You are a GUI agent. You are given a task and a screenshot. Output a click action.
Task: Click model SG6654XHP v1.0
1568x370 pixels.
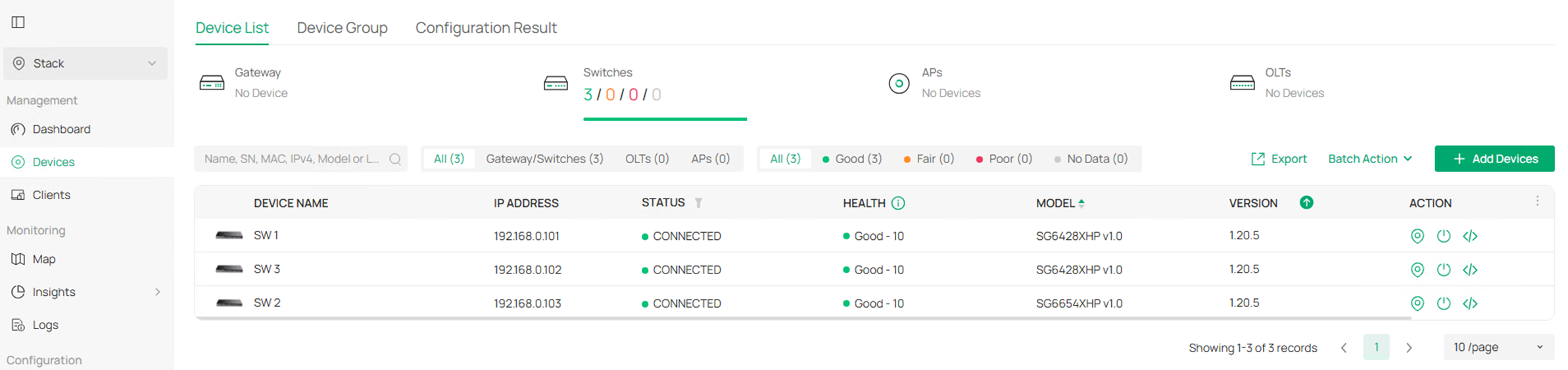click(x=1079, y=303)
